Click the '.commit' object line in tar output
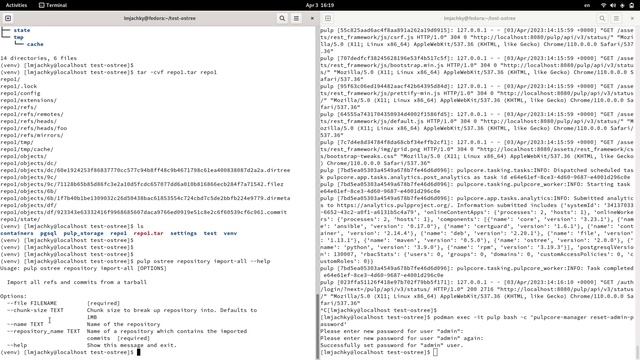The height and width of the screenshot is (360, 640). 144,212
